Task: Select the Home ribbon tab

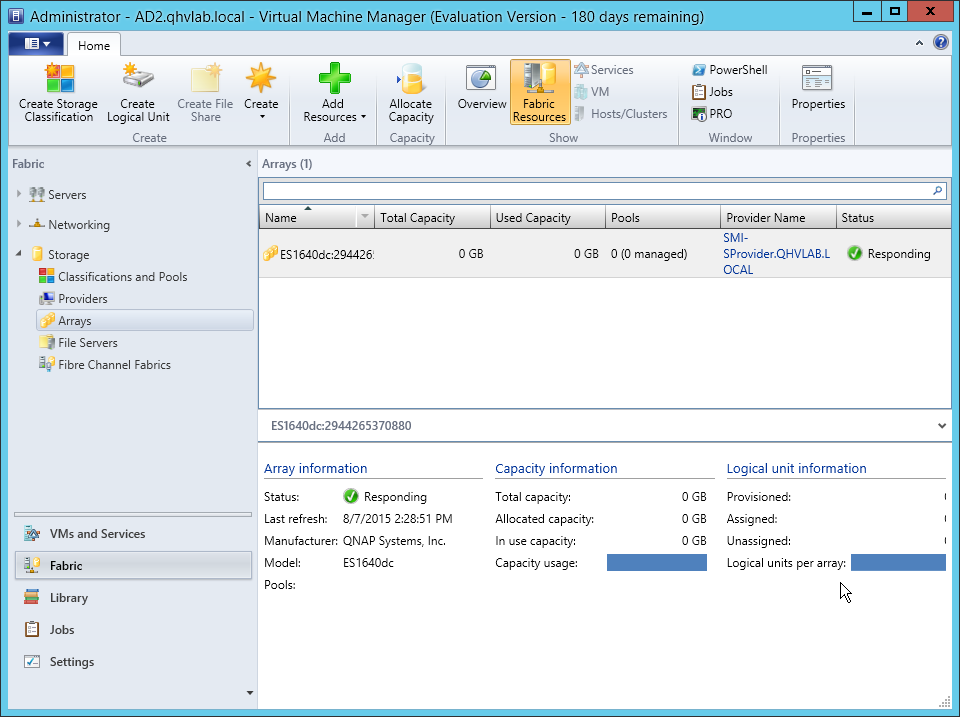Action: click(x=94, y=46)
